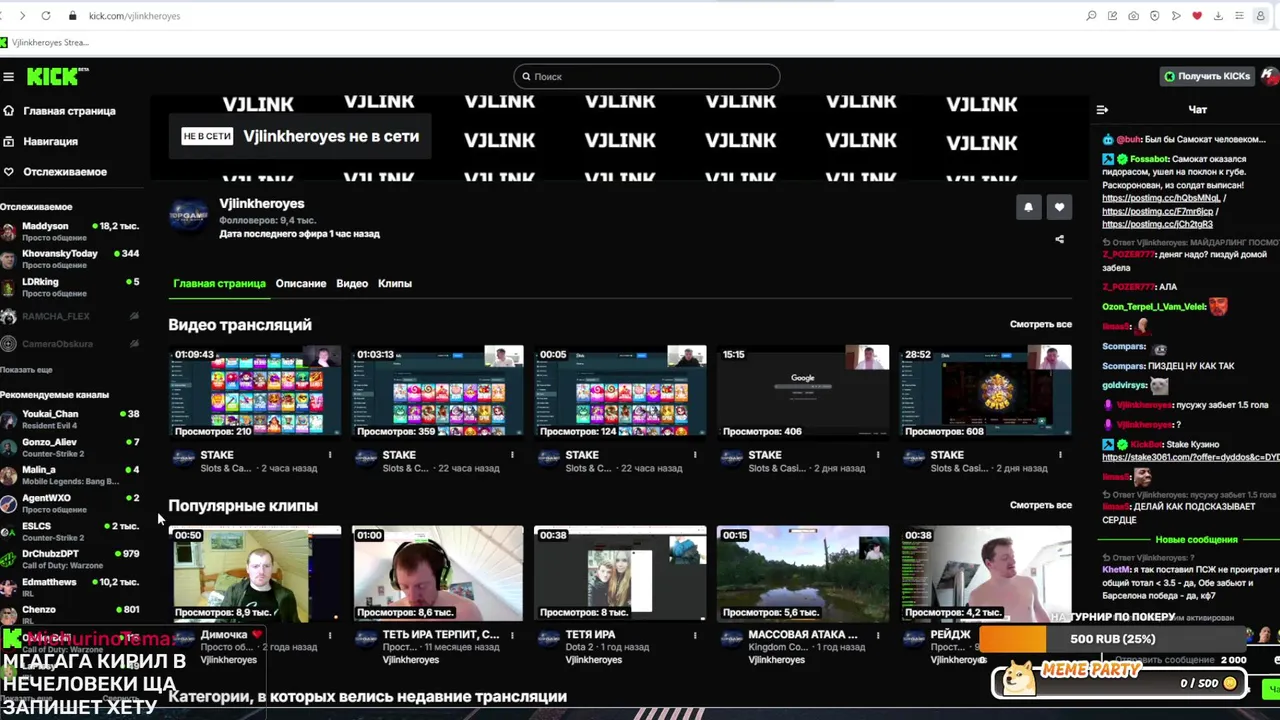Play the 00:15 МАССОВАЯ АТАКА clip thumbnail

pyautogui.click(x=803, y=573)
